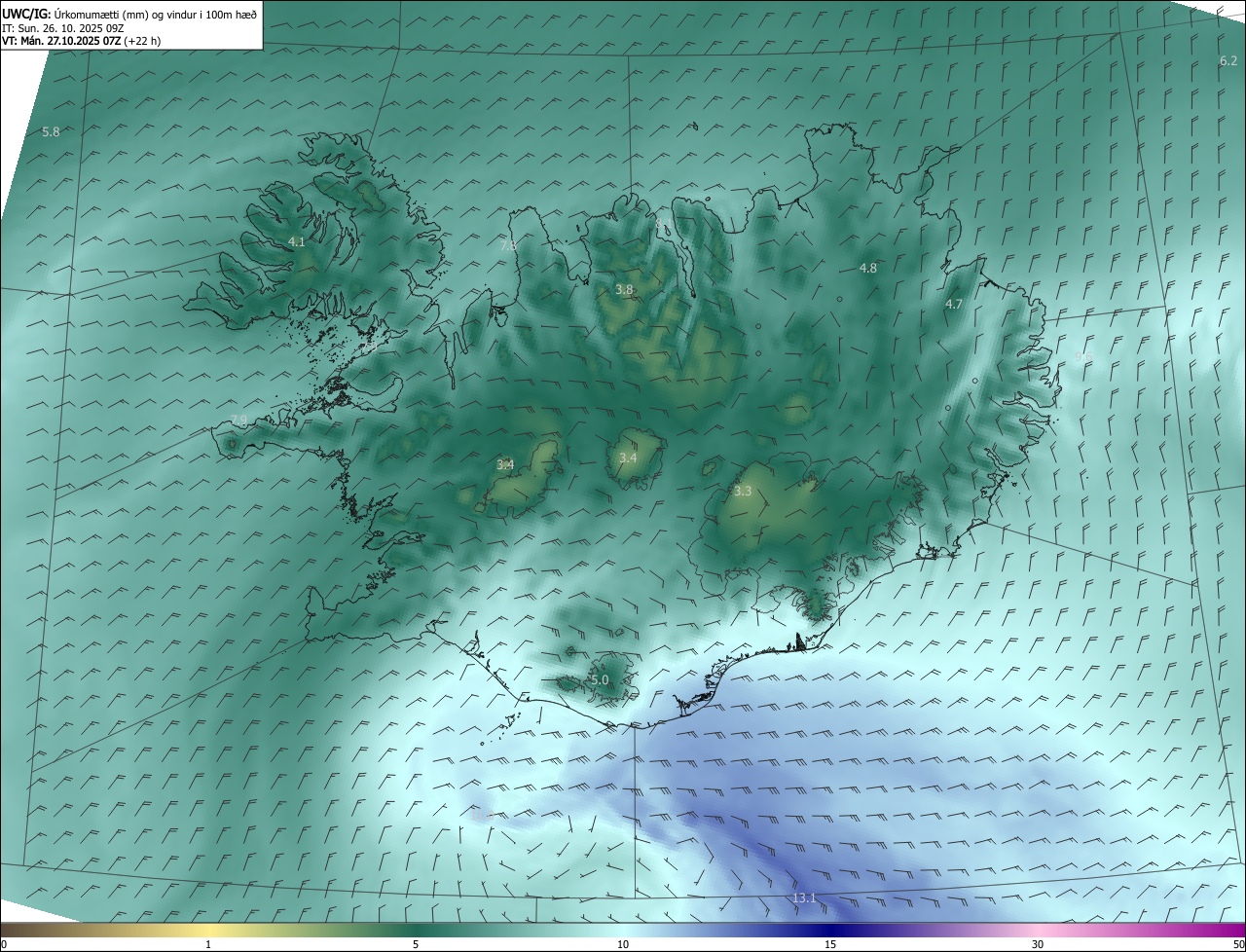Viewport: 1246px width, 952px height.
Task: Click the 30 tick on the color scale
Action: [x=1038, y=944]
